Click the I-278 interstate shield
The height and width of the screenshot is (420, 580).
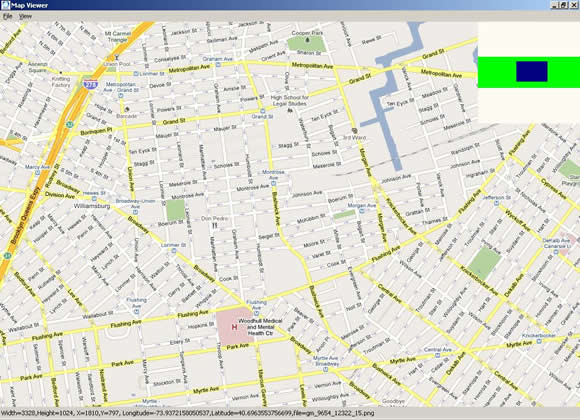click(91, 84)
